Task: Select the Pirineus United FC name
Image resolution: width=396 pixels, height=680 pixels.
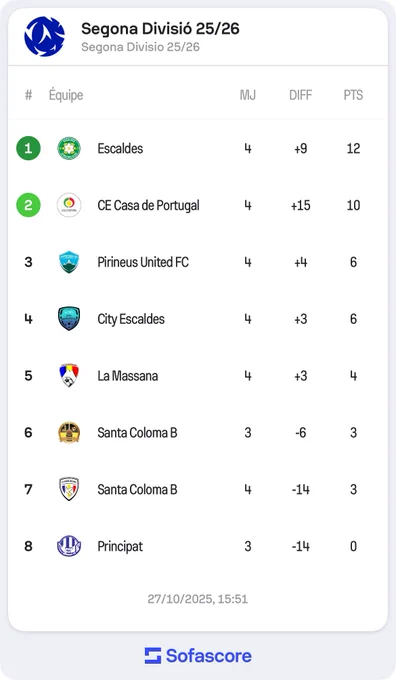Action: pyautogui.click(x=143, y=262)
